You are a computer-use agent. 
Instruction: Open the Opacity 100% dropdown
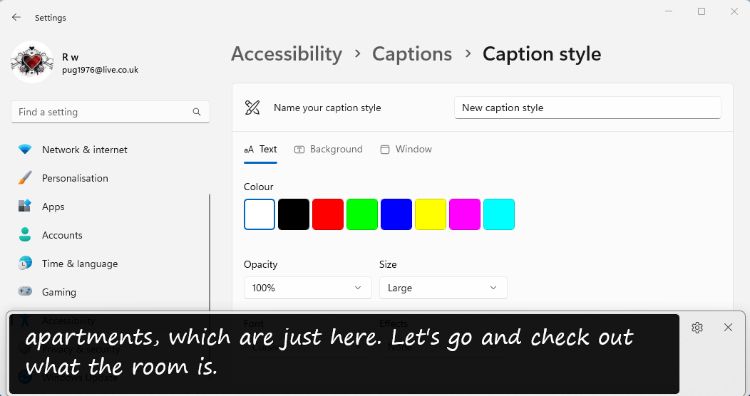click(308, 288)
